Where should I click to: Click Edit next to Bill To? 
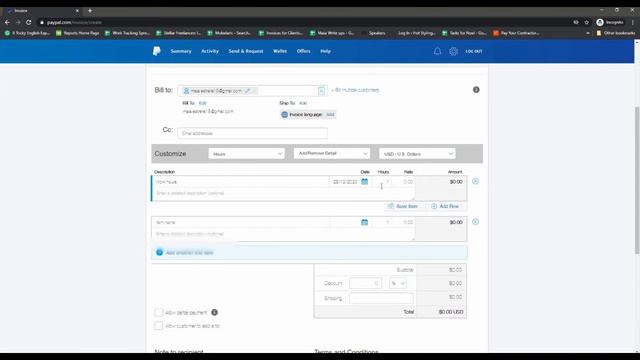[x=202, y=103]
